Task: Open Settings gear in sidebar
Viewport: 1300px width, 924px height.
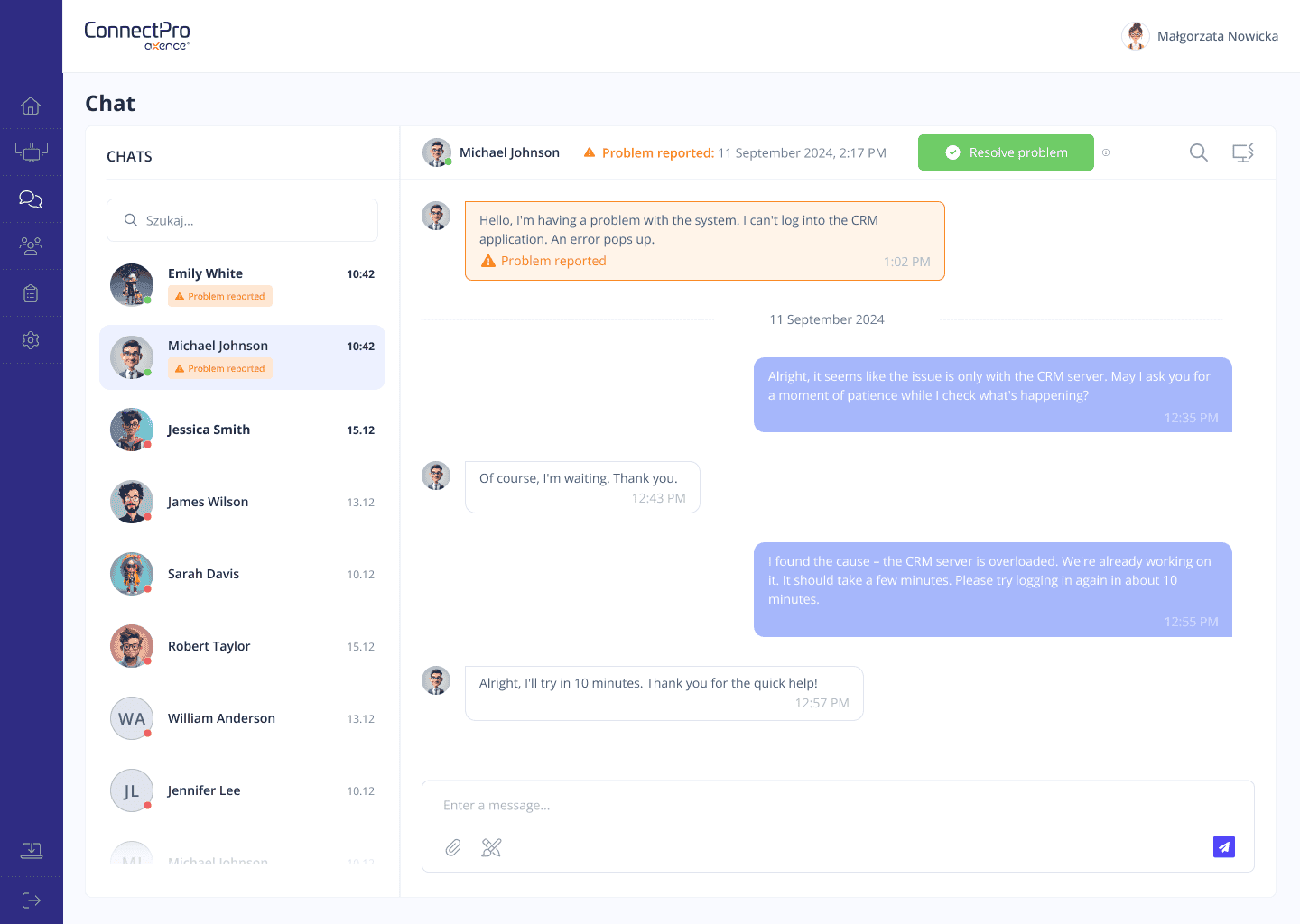Action: (x=31, y=340)
